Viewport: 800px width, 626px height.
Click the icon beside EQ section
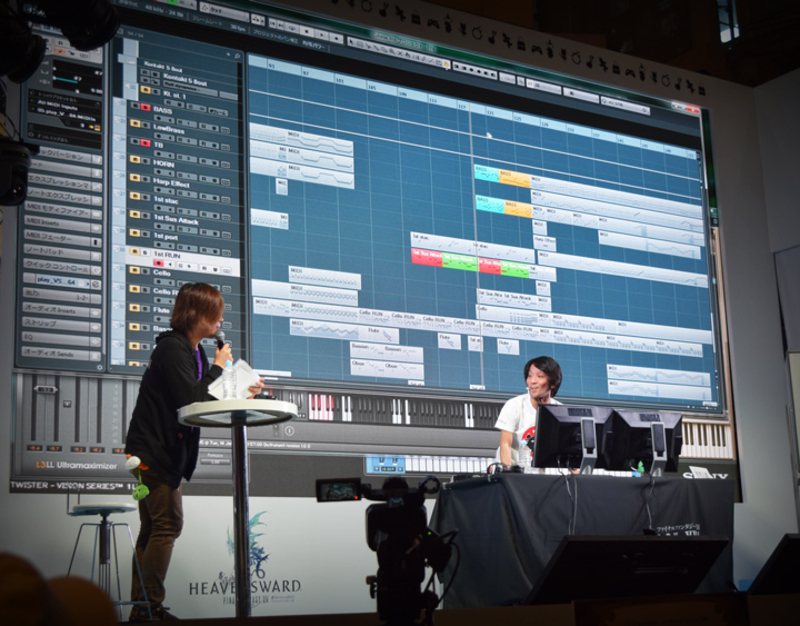pos(96,341)
